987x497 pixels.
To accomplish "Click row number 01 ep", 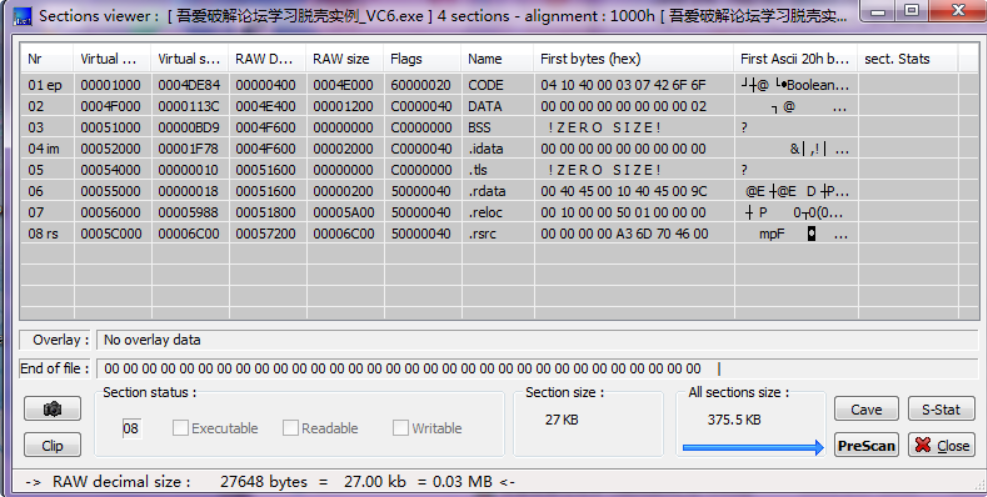I will [45, 85].
